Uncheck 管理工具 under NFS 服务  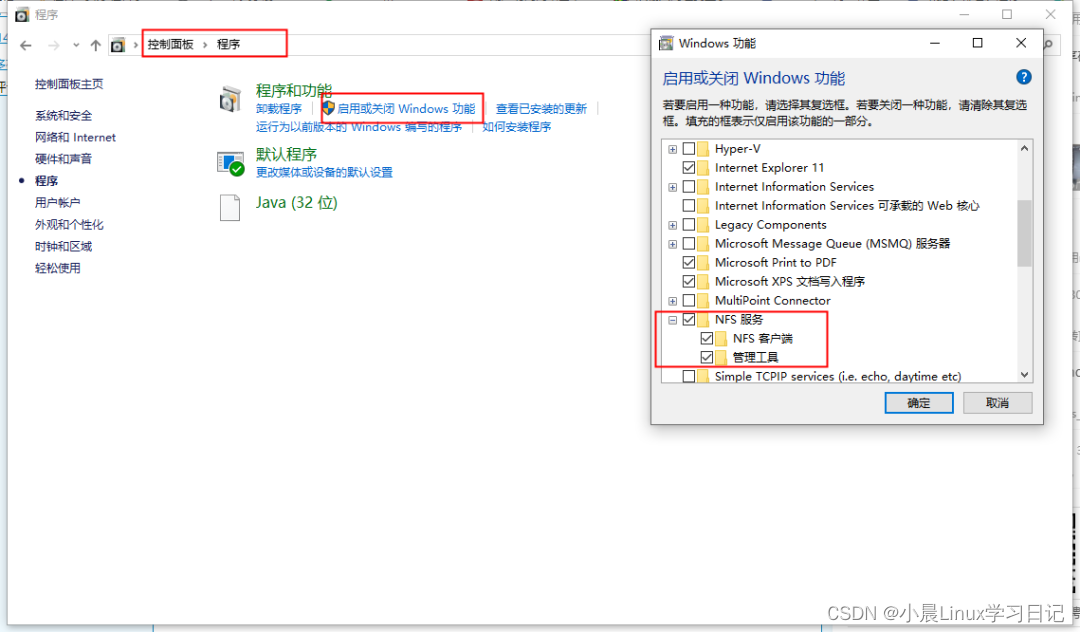[707, 357]
